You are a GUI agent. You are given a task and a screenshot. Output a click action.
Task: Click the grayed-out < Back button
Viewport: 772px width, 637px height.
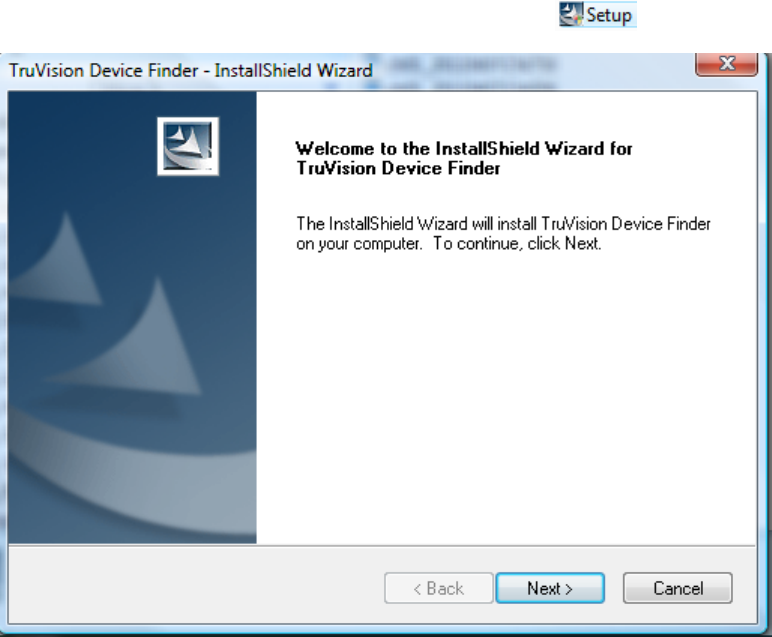pos(439,588)
